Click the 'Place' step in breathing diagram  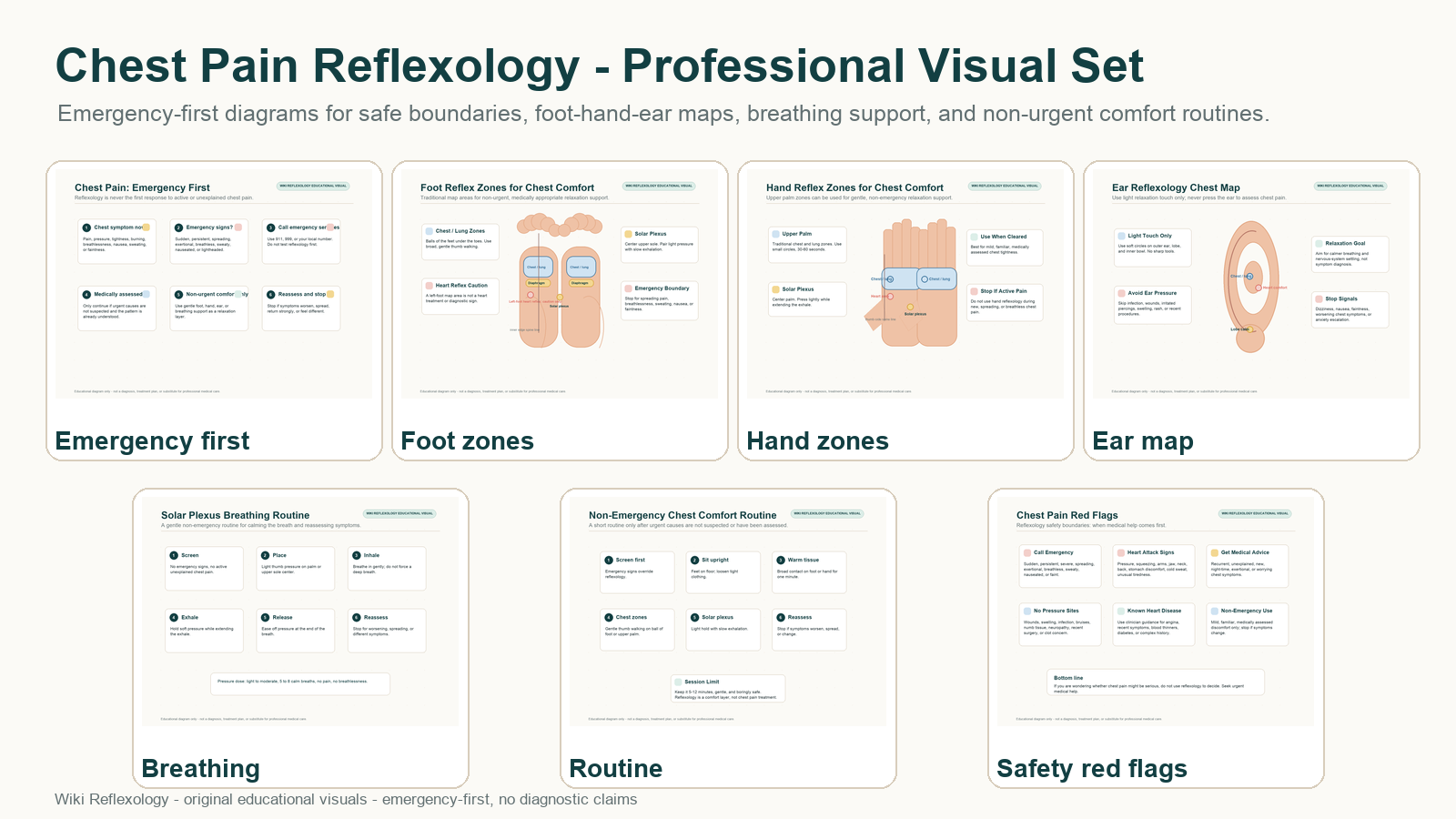(296, 569)
